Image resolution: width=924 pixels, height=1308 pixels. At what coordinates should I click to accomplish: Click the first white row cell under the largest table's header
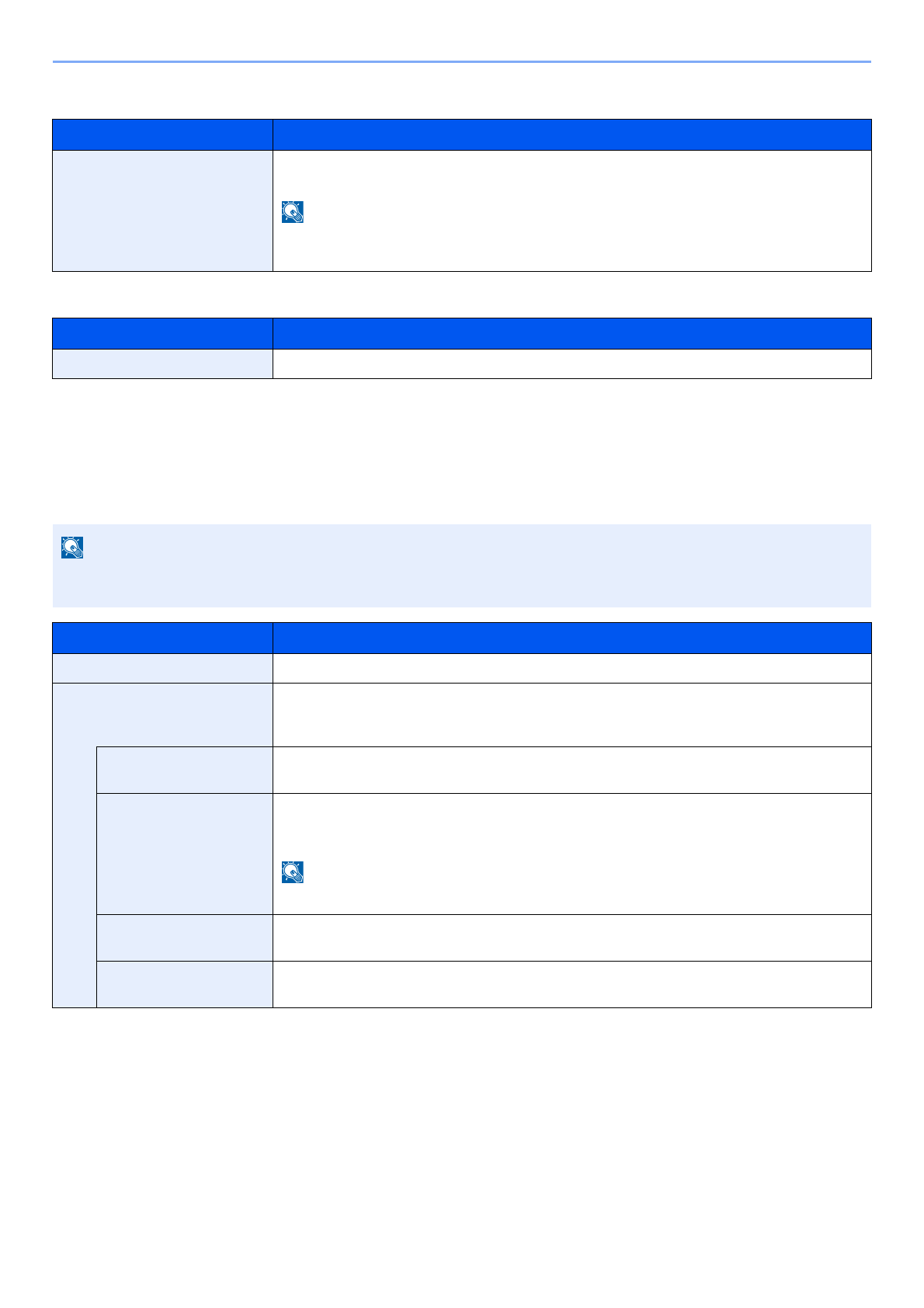tap(571, 668)
